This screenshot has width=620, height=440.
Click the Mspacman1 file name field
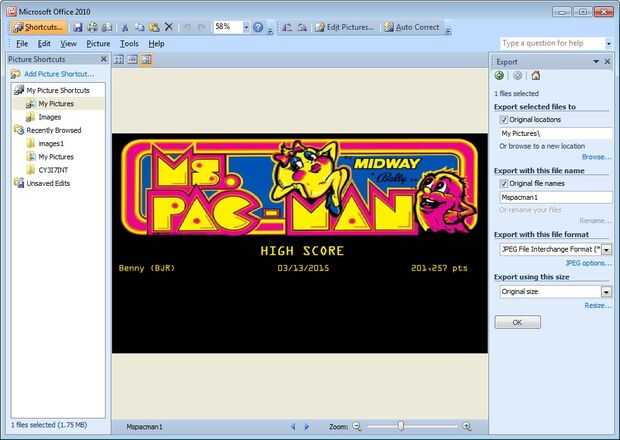(x=555, y=197)
